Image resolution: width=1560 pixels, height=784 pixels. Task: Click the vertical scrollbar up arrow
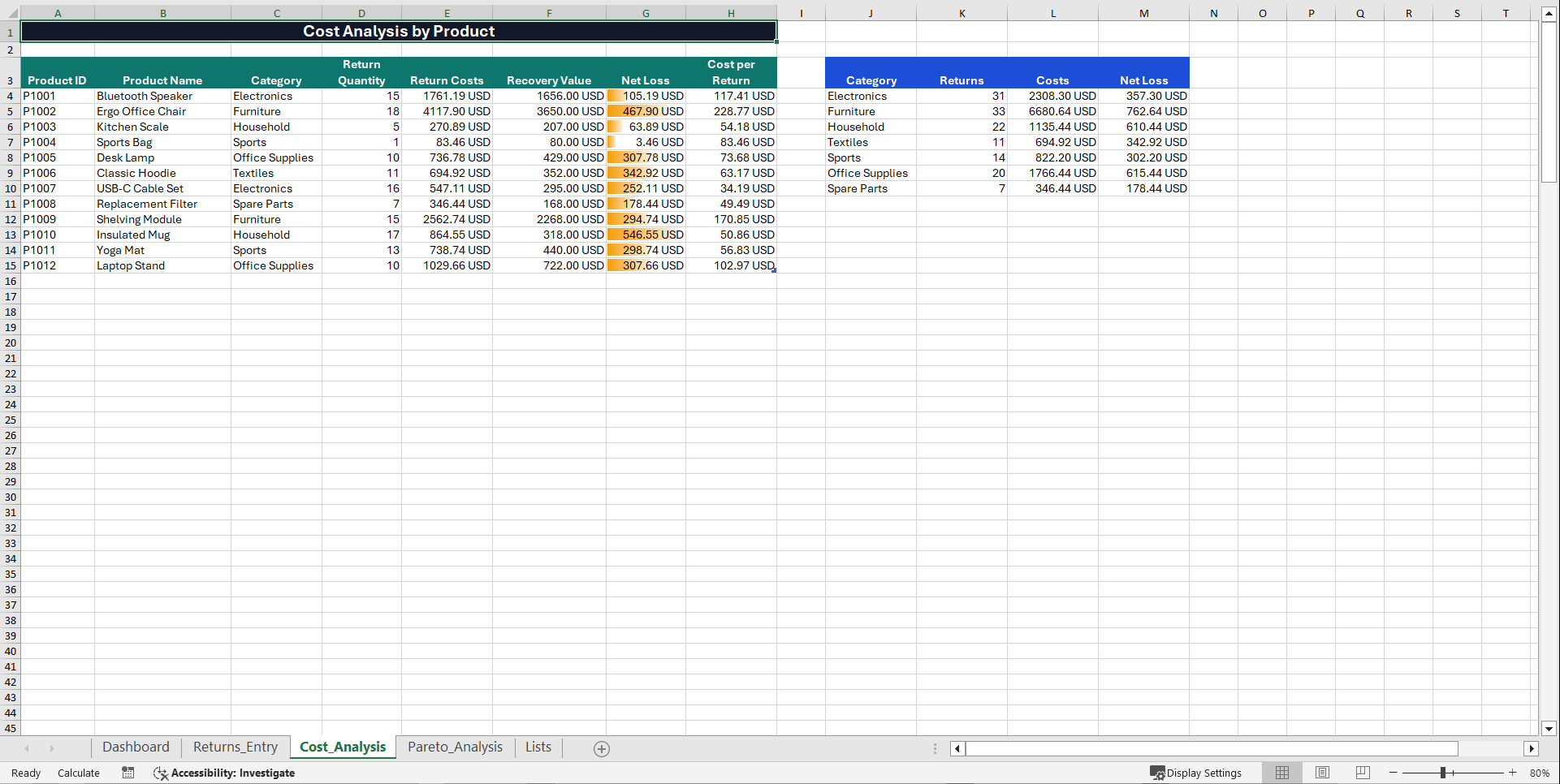1549,14
